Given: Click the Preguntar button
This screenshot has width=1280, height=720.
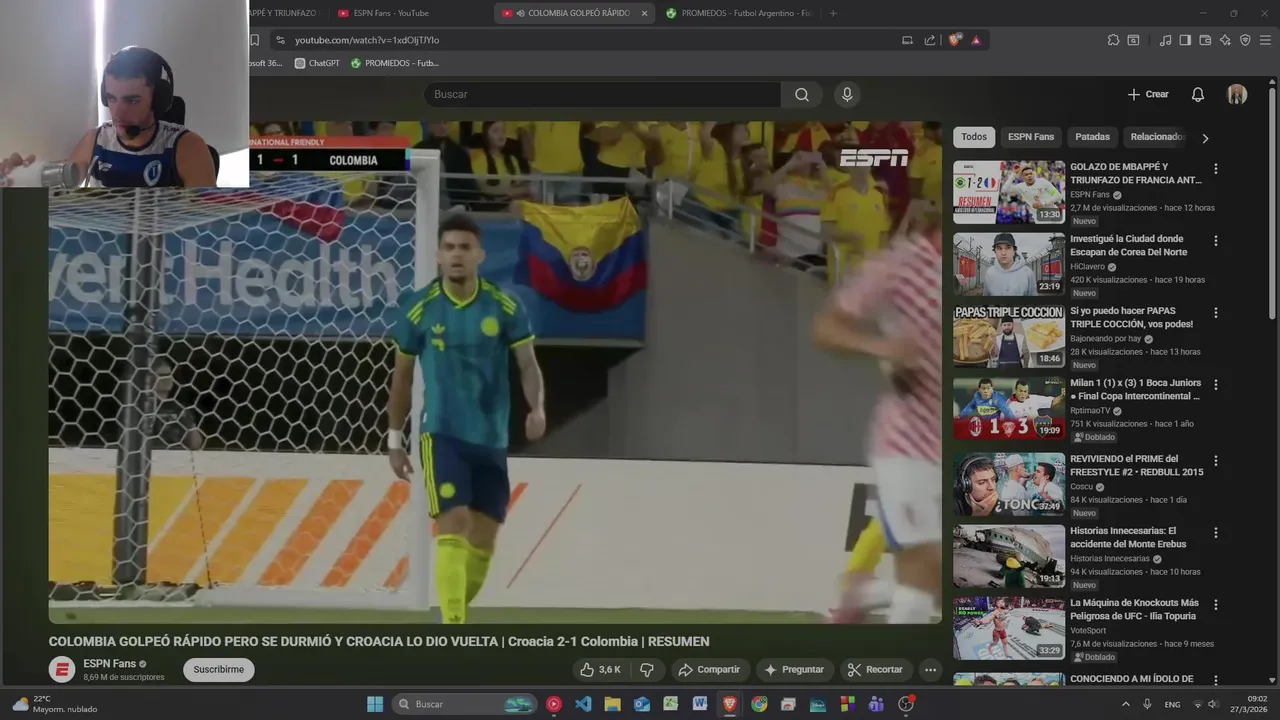Looking at the screenshot, I should coord(794,670).
